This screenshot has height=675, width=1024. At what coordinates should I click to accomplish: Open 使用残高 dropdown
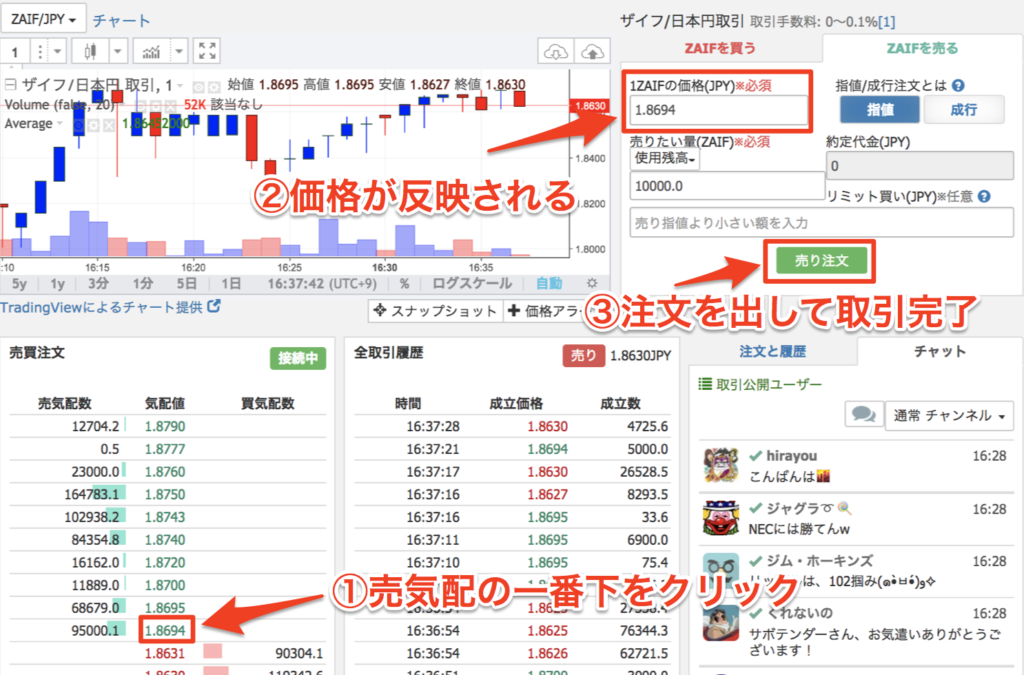pos(665,158)
